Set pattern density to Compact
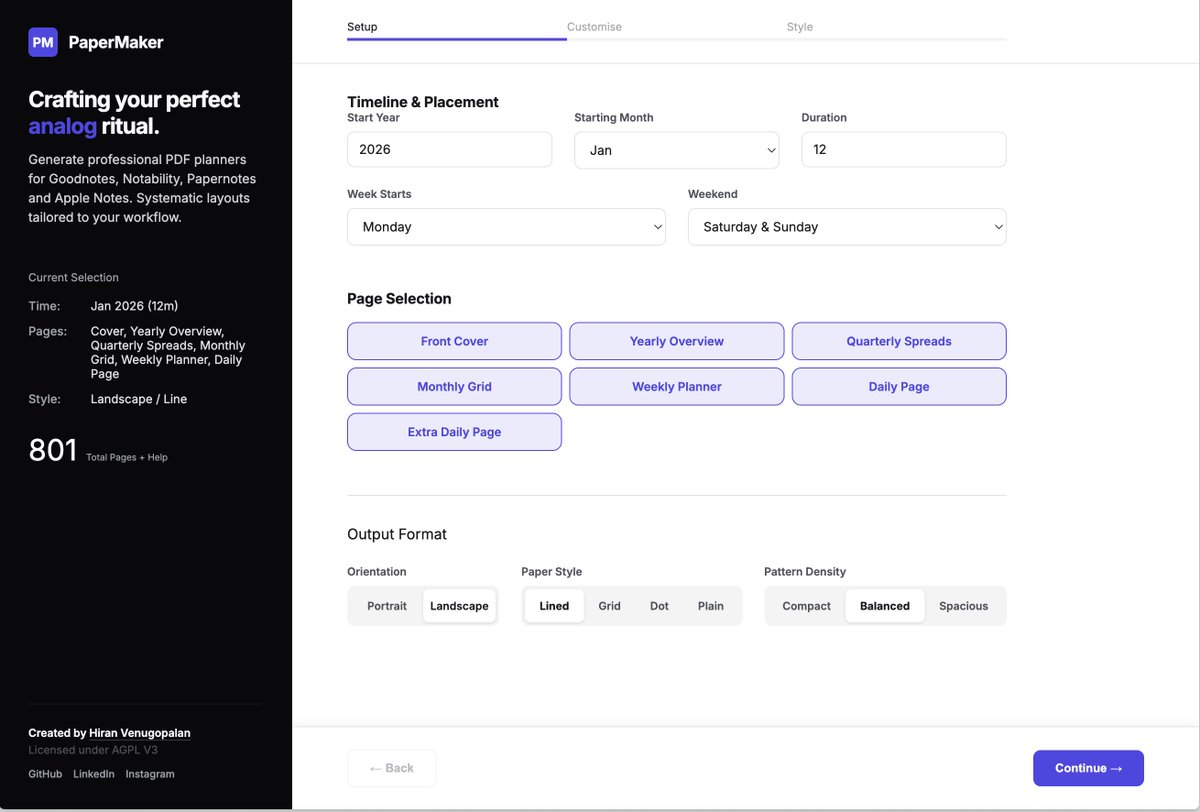The width and height of the screenshot is (1200, 812). coord(807,606)
